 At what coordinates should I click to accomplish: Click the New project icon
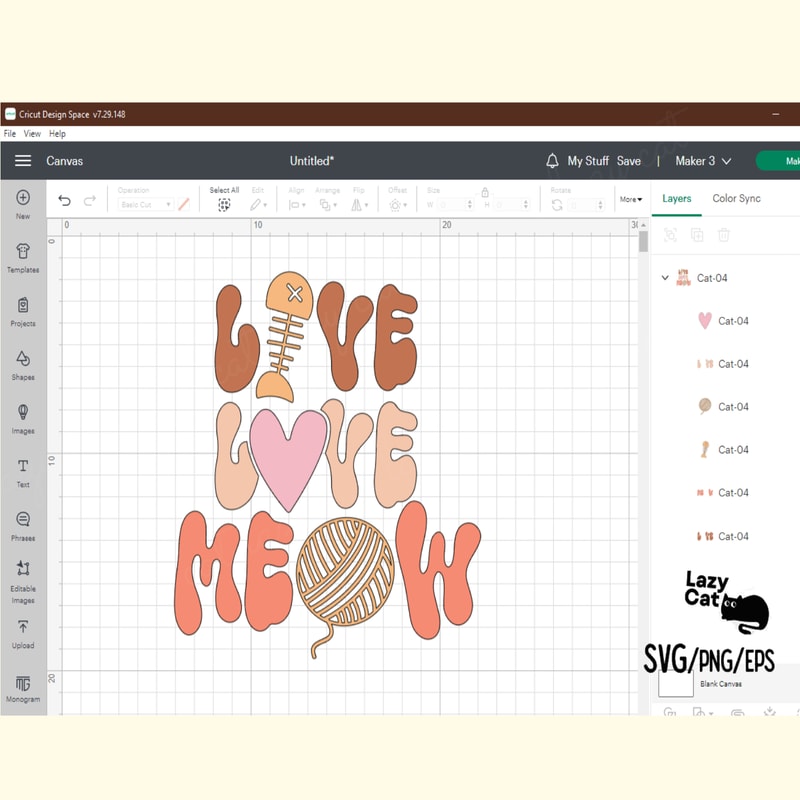pyautogui.click(x=23, y=198)
